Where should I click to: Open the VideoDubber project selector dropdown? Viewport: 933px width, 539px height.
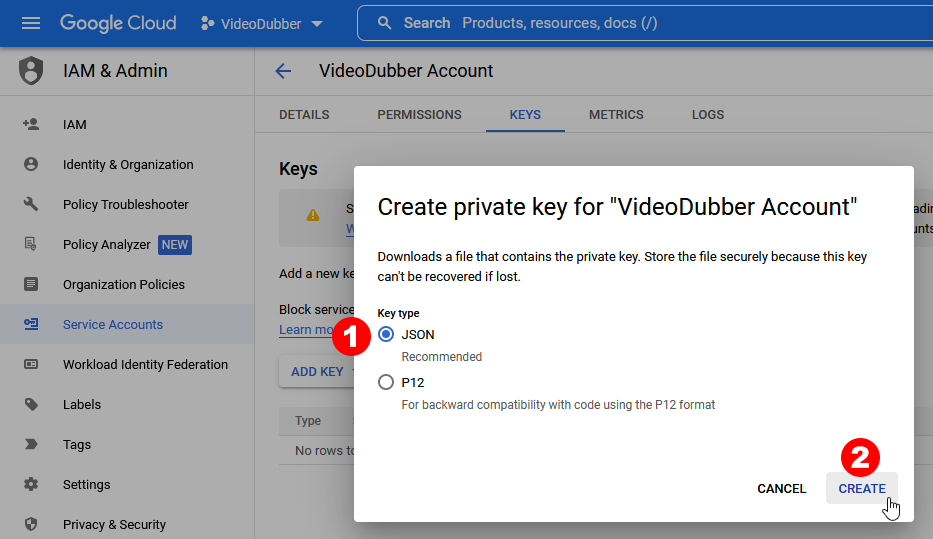pos(262,23)
